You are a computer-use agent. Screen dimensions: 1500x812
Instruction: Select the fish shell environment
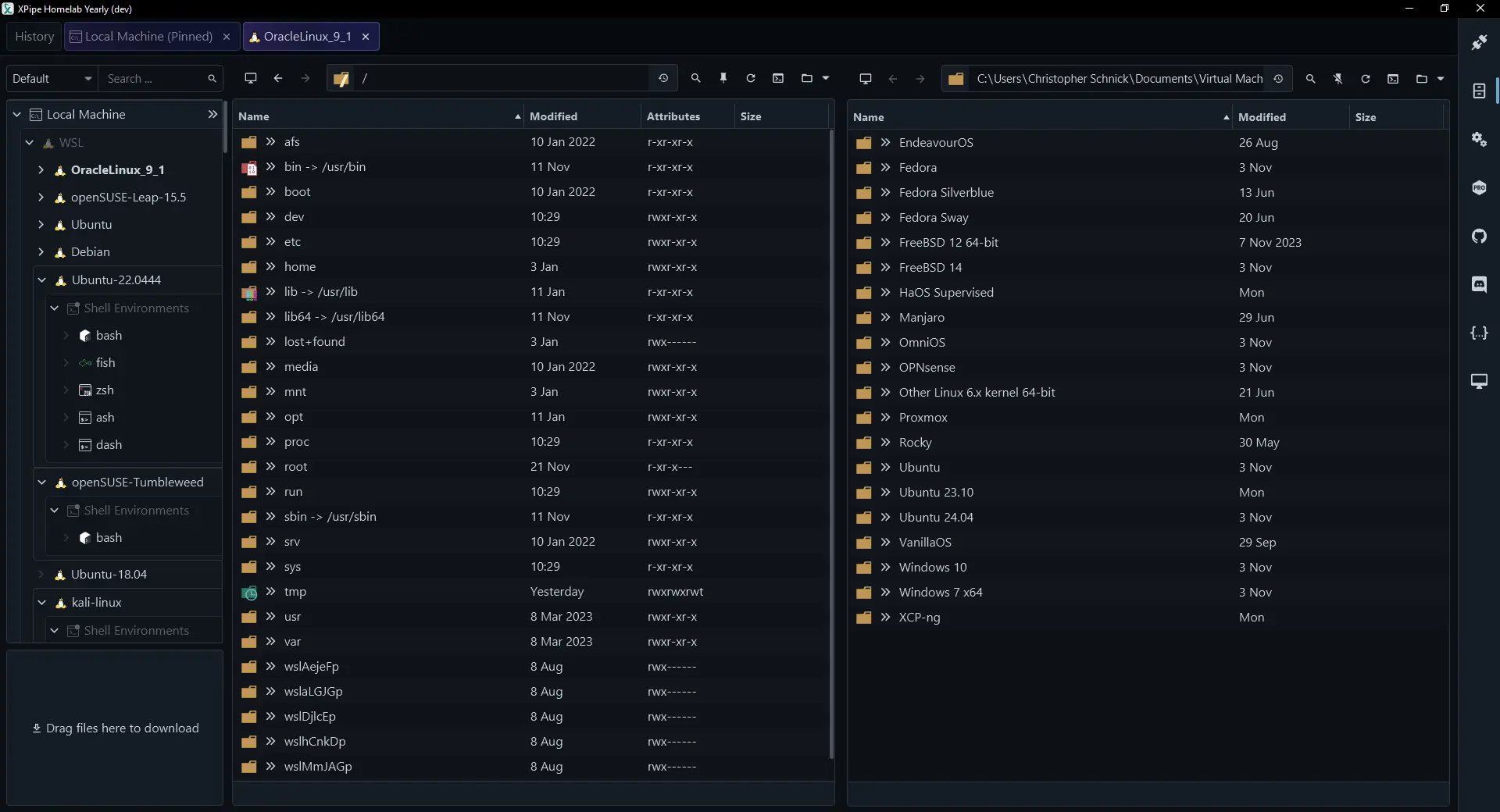click(105, 362)
